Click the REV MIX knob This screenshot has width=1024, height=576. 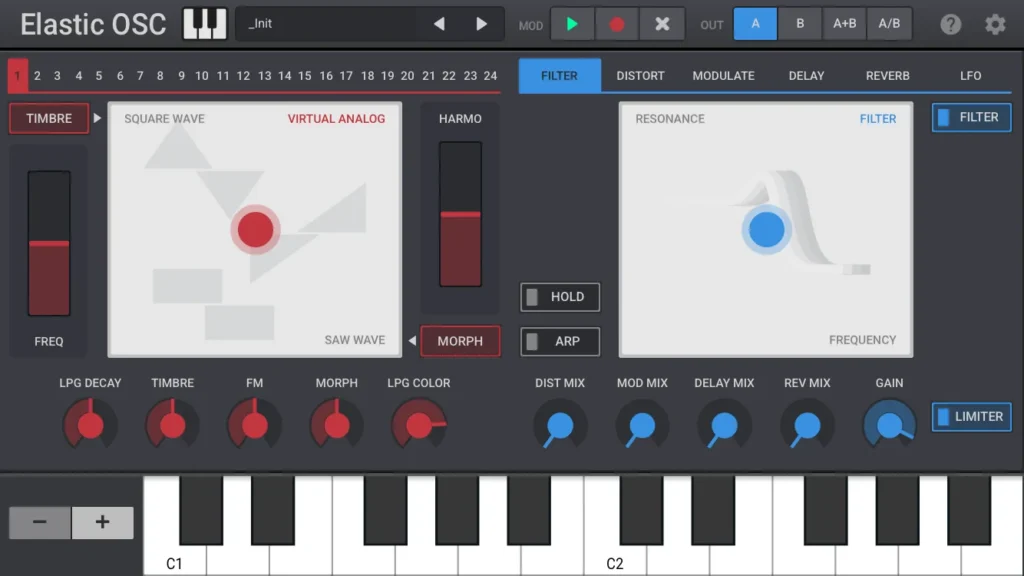point(807,425)
